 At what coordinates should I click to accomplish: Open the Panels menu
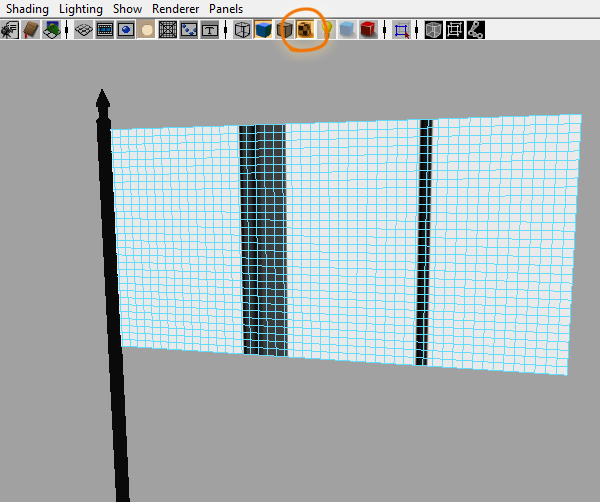[x=226, y=9]
